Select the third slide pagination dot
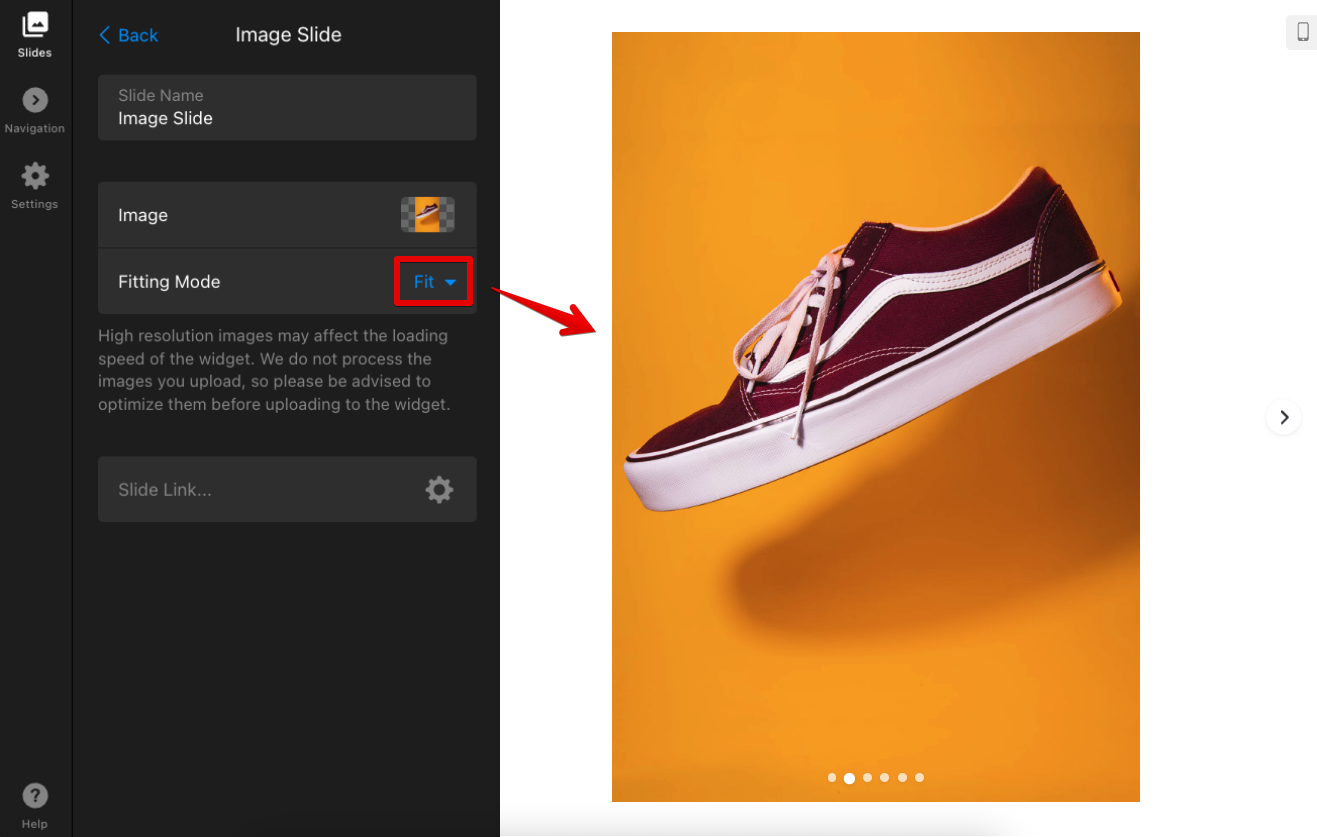 click(867, 777)
